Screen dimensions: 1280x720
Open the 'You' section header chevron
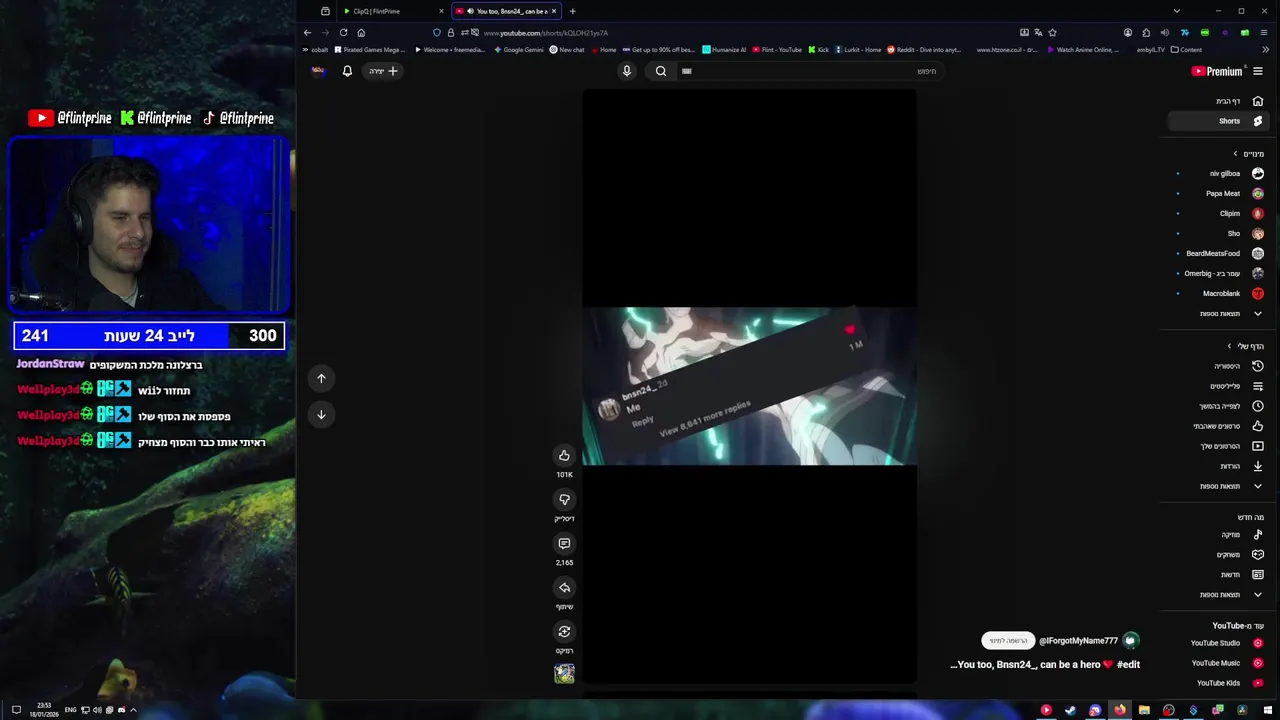point(1230,346)
